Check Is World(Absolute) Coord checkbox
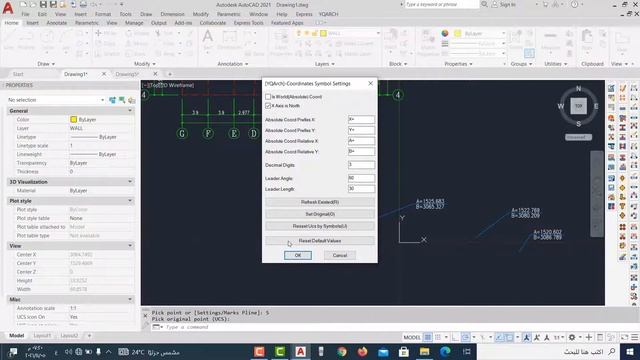 pos(268,97)
